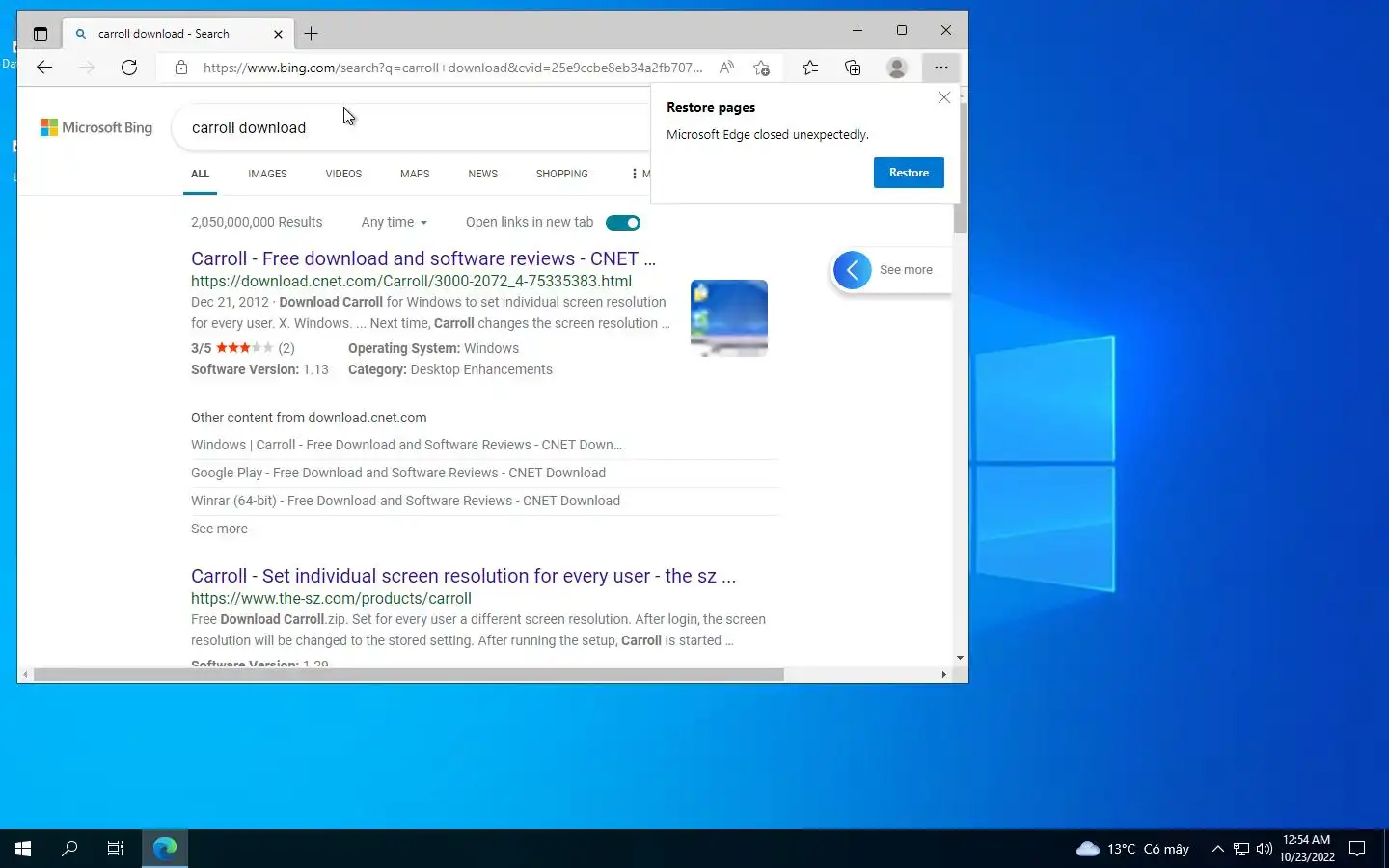Image resolution: width=1389 pixels, height=868 pixels.
Task: View site information lock icon
Action: pyautogui.click(x=180, y=68)
